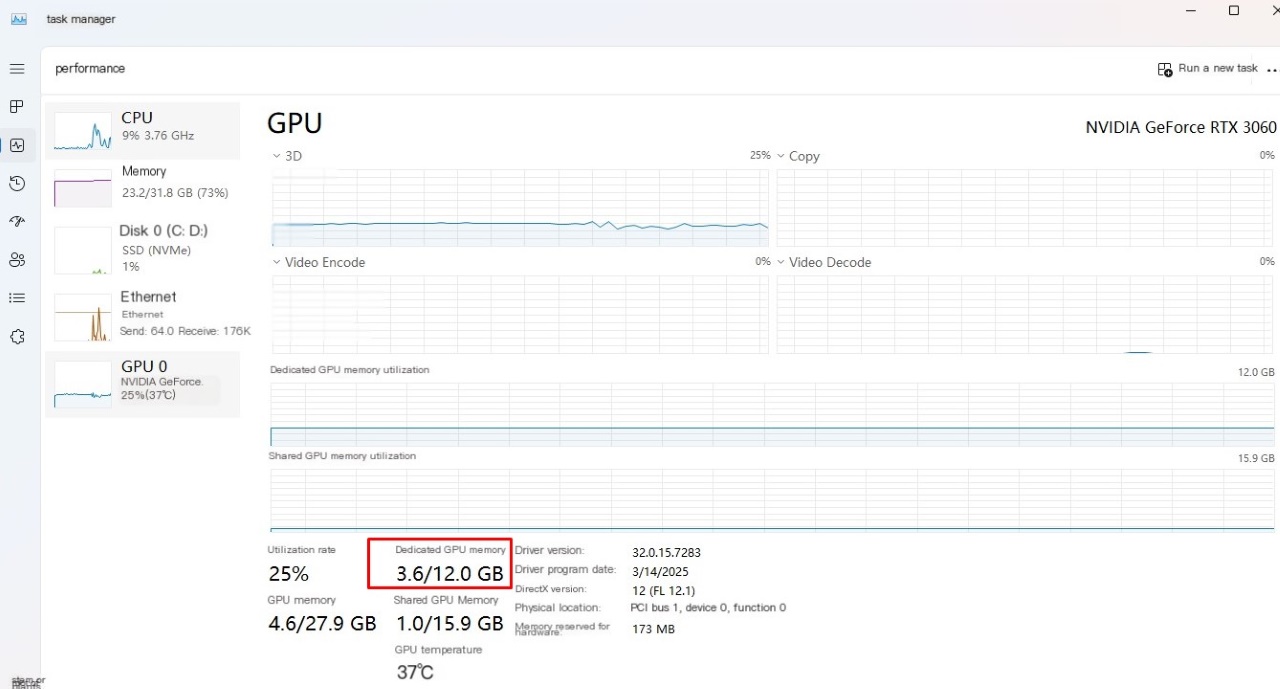Expand the 3D engine graph dropdown
Viewport: 1280px width, 689px height.
coord(278,157)
